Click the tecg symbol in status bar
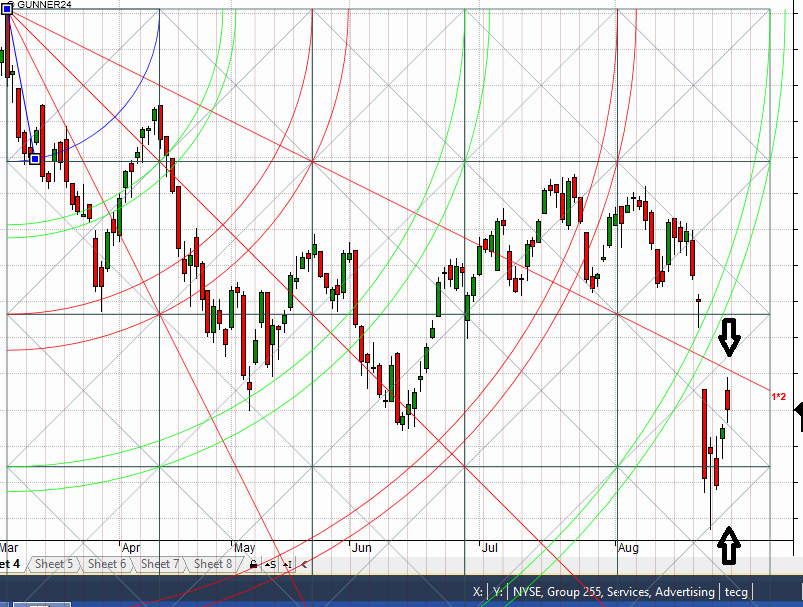 pos(736,592)
